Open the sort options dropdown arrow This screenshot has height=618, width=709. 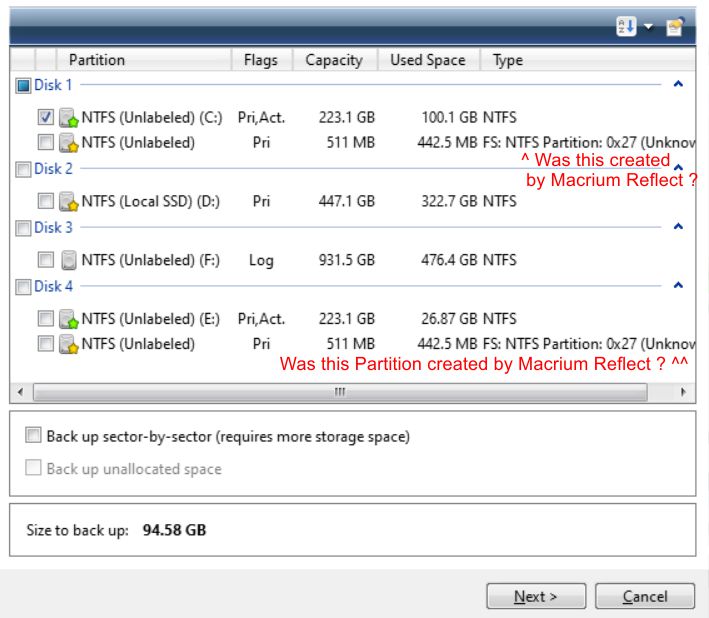(x=648, y=27)
